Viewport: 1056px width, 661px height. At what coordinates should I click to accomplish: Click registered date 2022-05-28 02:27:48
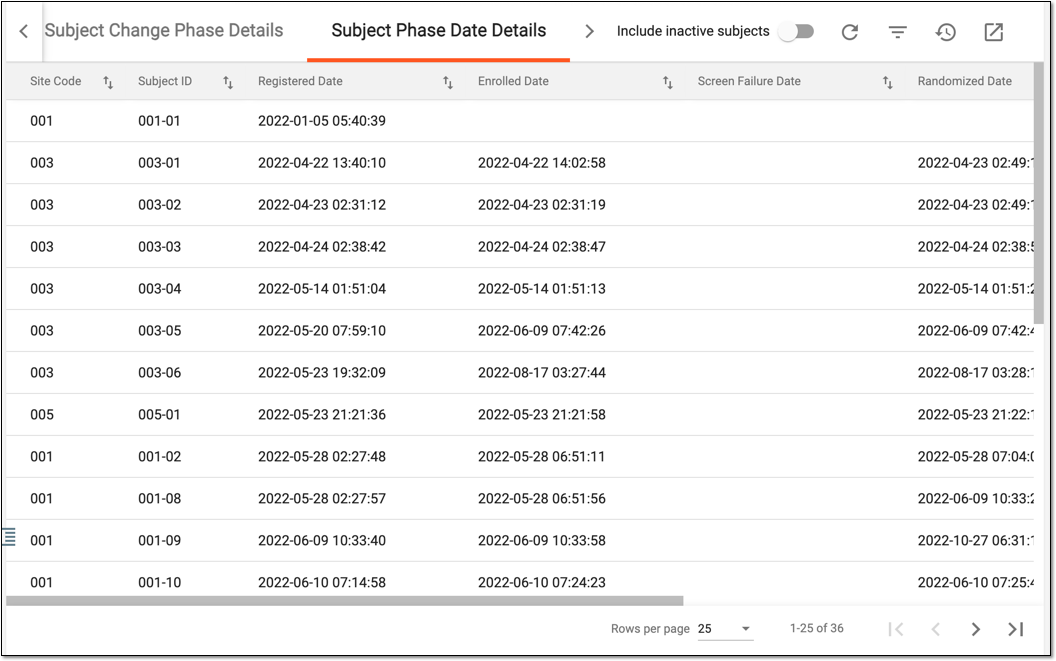point(322,456)
